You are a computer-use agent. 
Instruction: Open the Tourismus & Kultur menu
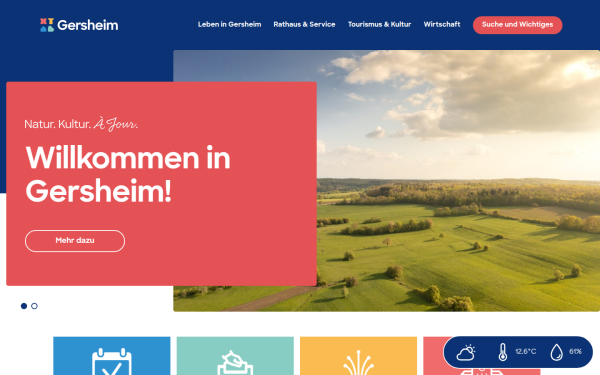379,24
